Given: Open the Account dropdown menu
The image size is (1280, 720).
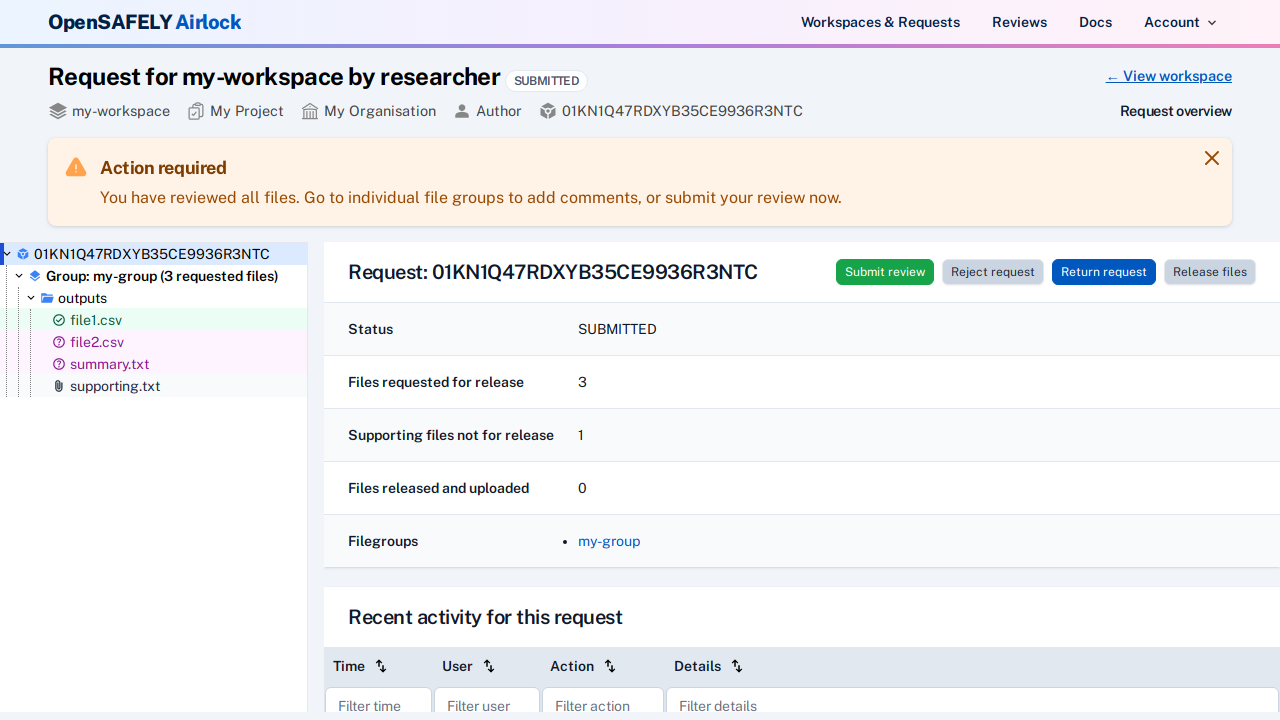Looking at the screenshot, I should 1180,22.
